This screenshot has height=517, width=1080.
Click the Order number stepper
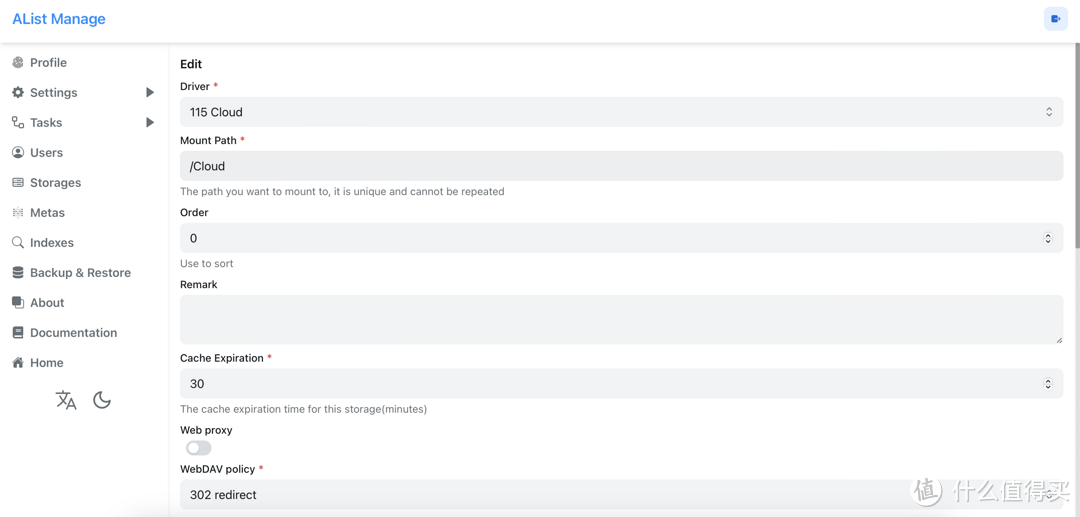click(x=1048, y=238)
